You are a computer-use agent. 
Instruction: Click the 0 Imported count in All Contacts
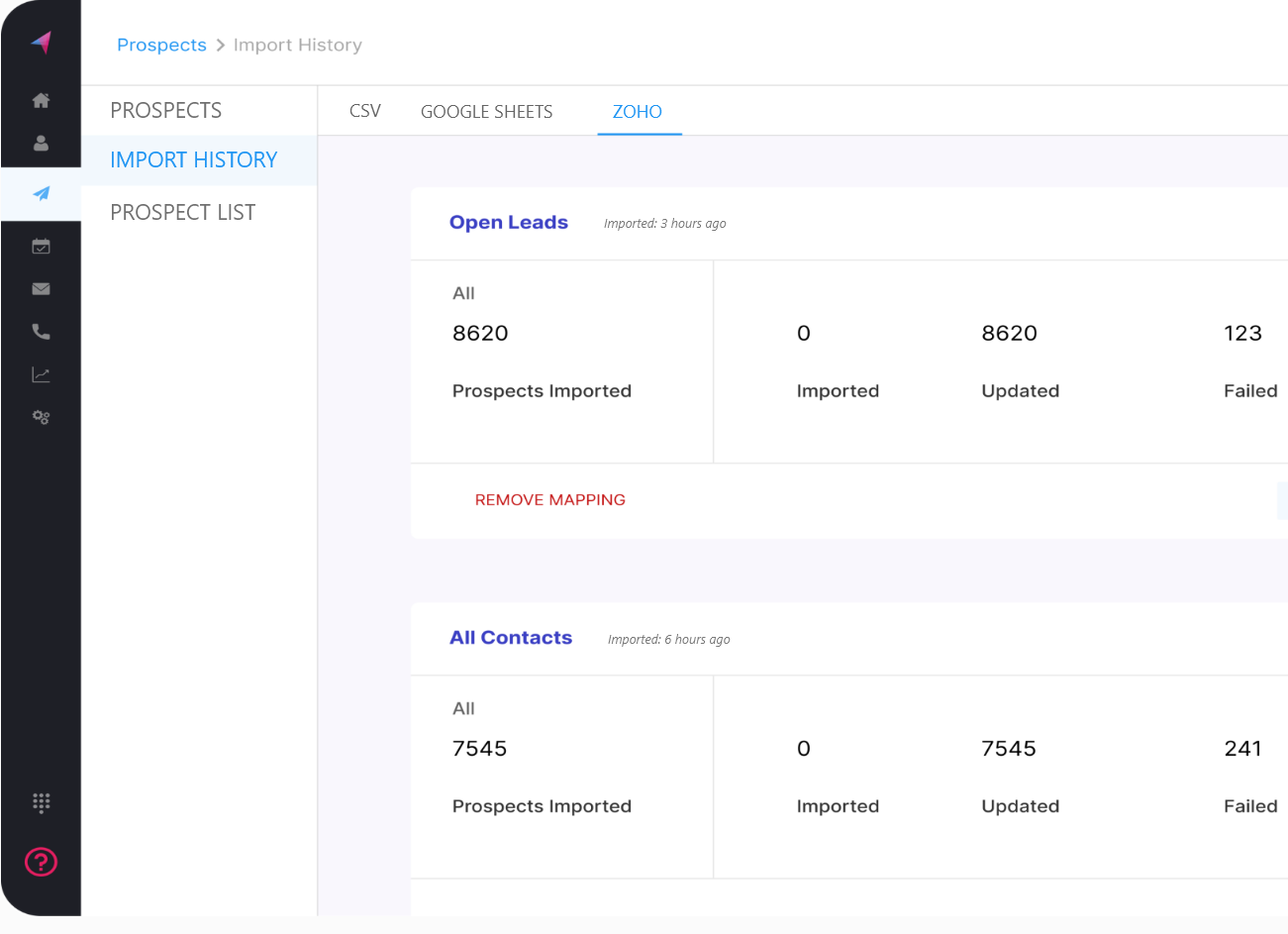click(804, 748)
